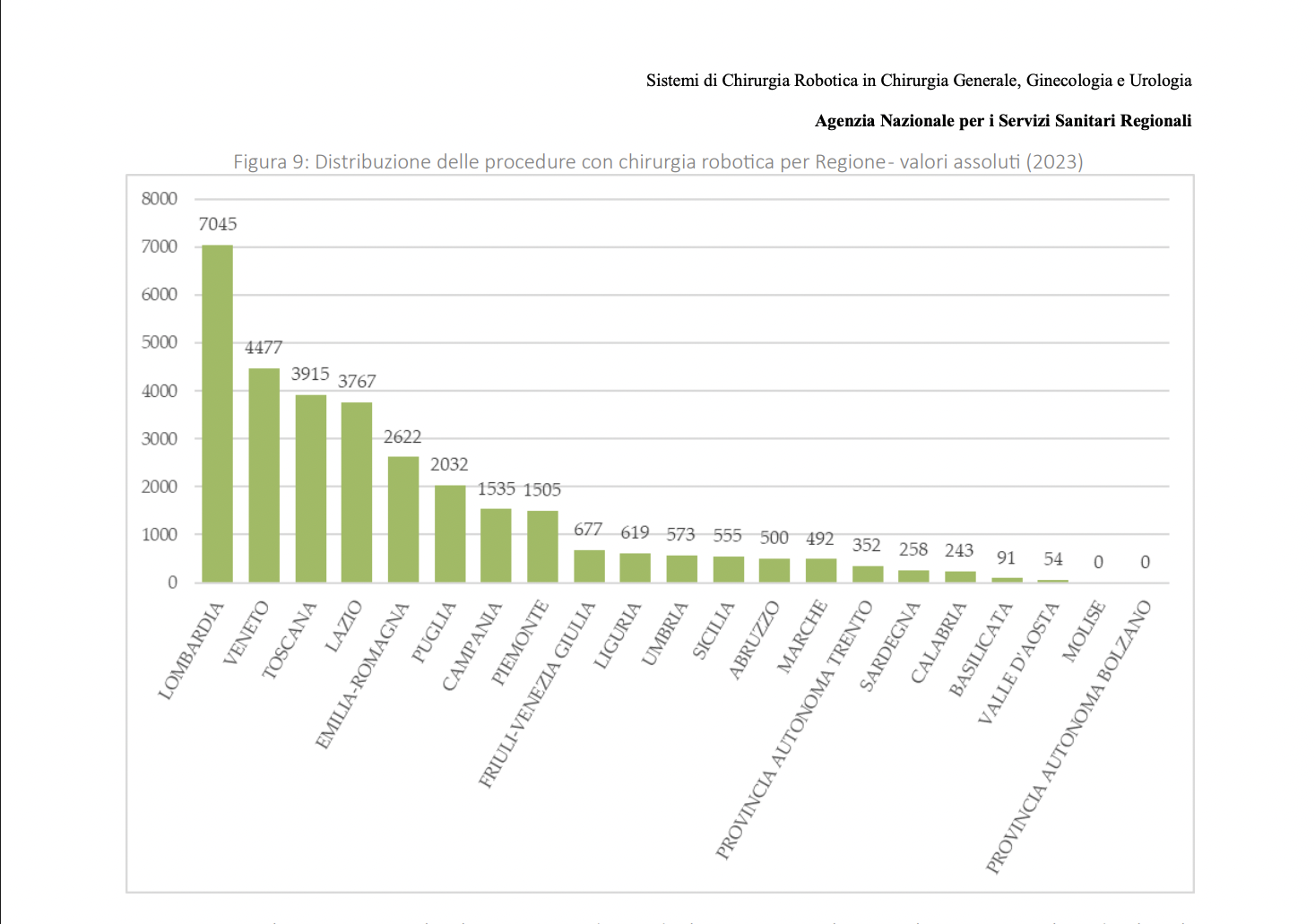Image resolution: width=1315 pixels, height=924 pixels.
Task: Click the zero value above MOLISE
Action: click(1098, 563)
